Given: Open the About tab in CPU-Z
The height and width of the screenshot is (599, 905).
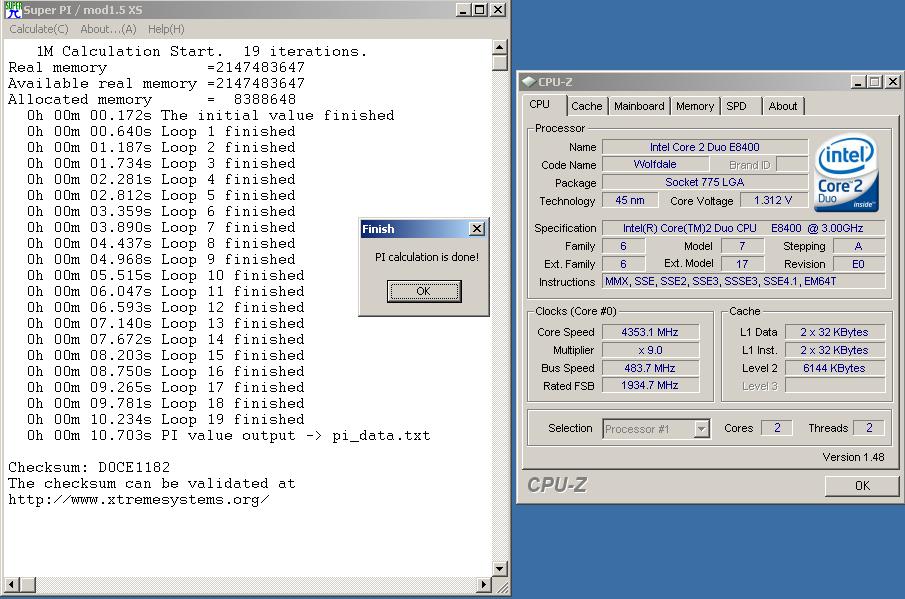Looking at the screenshot, I should tap(783, 106).
